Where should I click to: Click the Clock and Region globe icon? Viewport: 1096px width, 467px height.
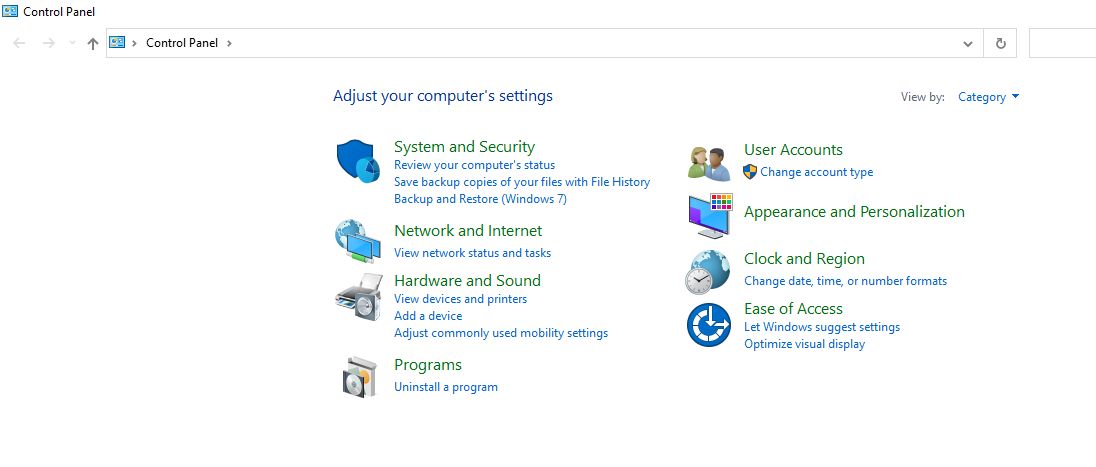[x=708, y=272]
